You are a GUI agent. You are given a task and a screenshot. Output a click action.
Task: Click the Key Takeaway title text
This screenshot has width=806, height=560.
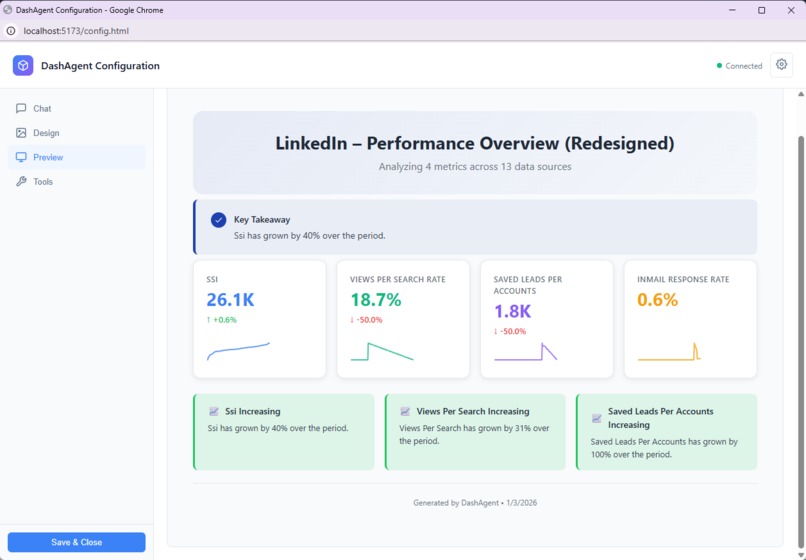(x=262, y=220)
